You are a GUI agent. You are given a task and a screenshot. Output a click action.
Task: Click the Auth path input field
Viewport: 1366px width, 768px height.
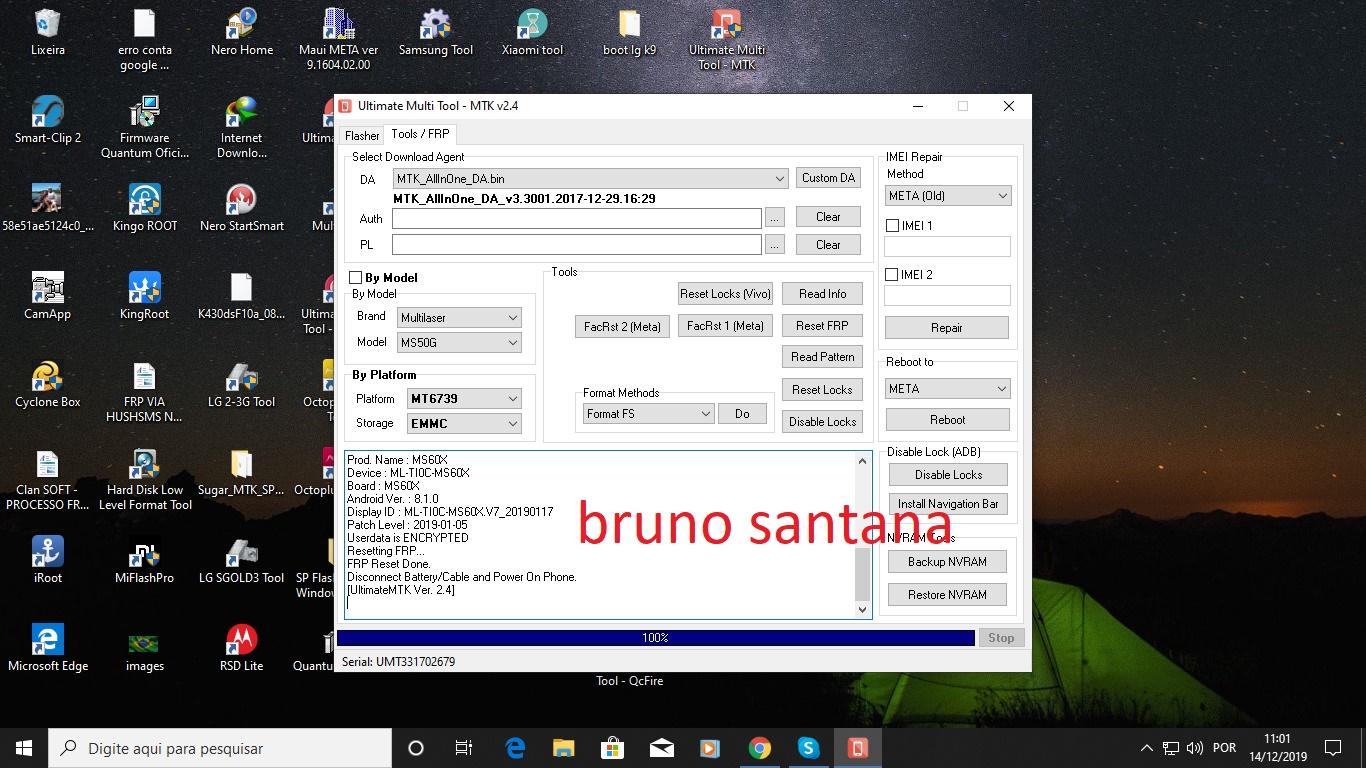click(577, 218)
